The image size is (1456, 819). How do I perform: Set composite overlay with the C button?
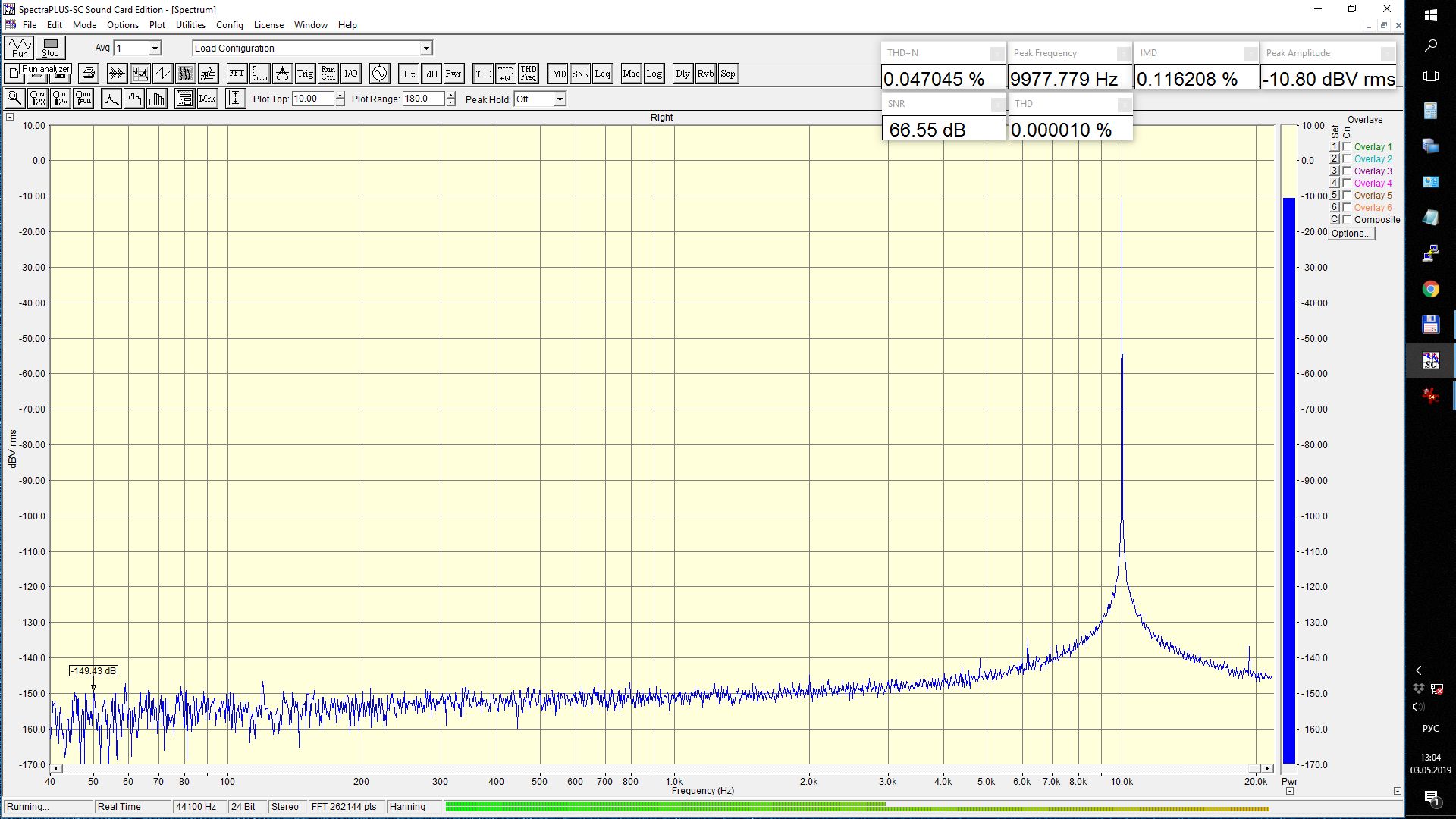coord(1335,219)
